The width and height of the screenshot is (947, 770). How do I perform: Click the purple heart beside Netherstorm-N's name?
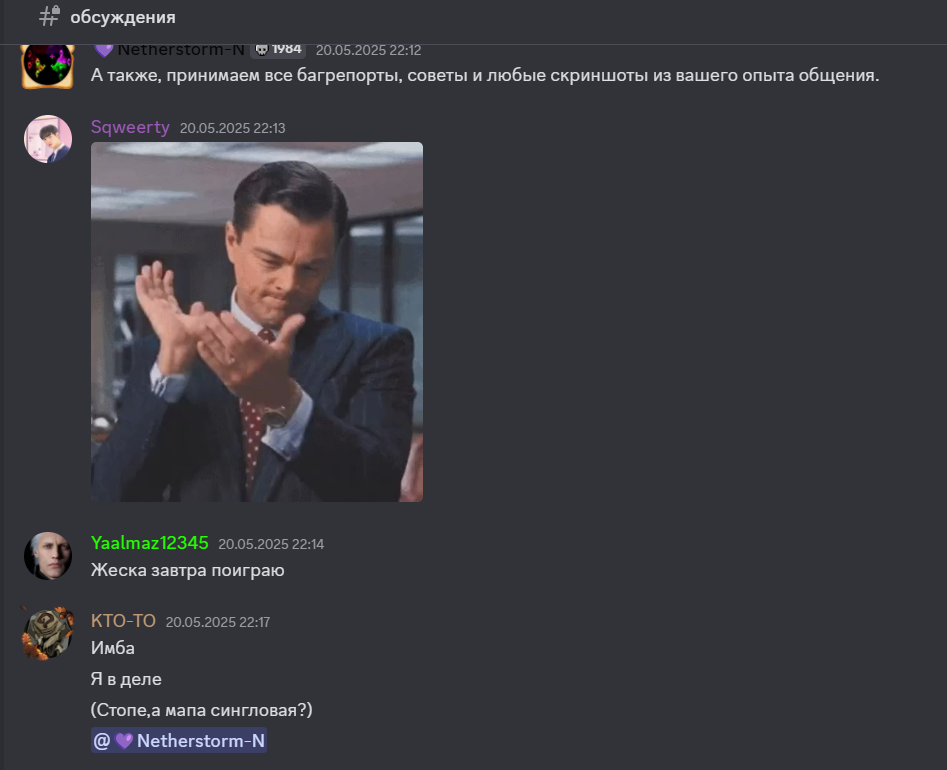coord(103,50)
